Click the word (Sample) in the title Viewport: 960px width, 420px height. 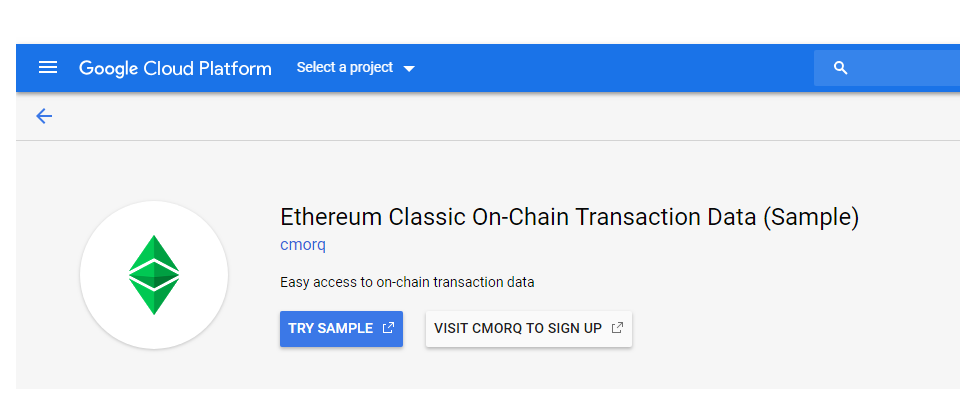tap(811, 217)
